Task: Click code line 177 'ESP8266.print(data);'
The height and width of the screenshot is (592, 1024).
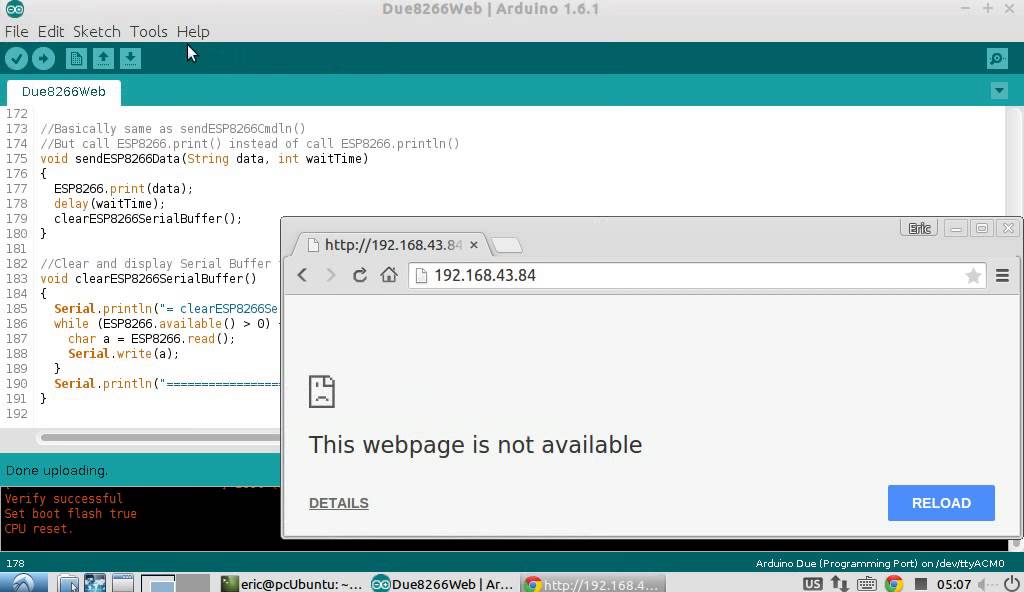Action: point(123,189)
